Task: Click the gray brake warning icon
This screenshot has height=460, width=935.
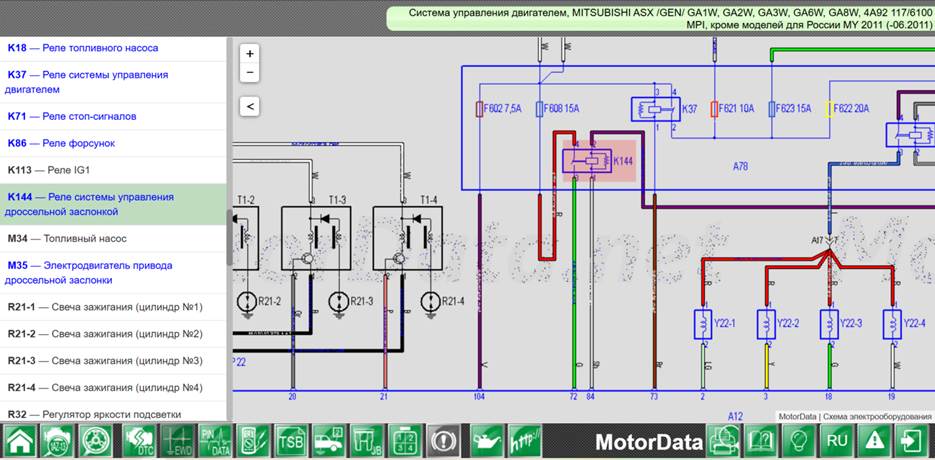Action: tap(444, 442)
